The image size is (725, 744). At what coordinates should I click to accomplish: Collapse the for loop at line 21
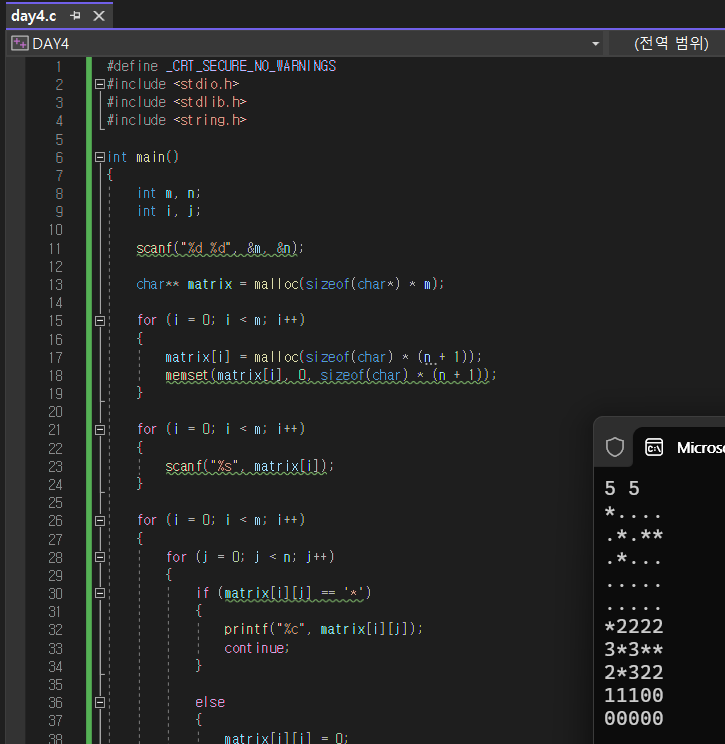[x=100, y=430]
